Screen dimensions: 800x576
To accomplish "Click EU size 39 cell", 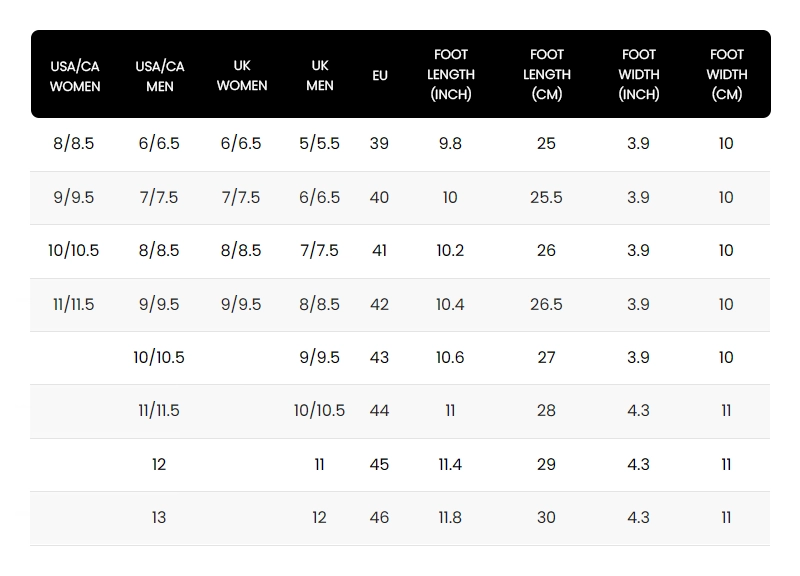I will (x=379, y=144).
